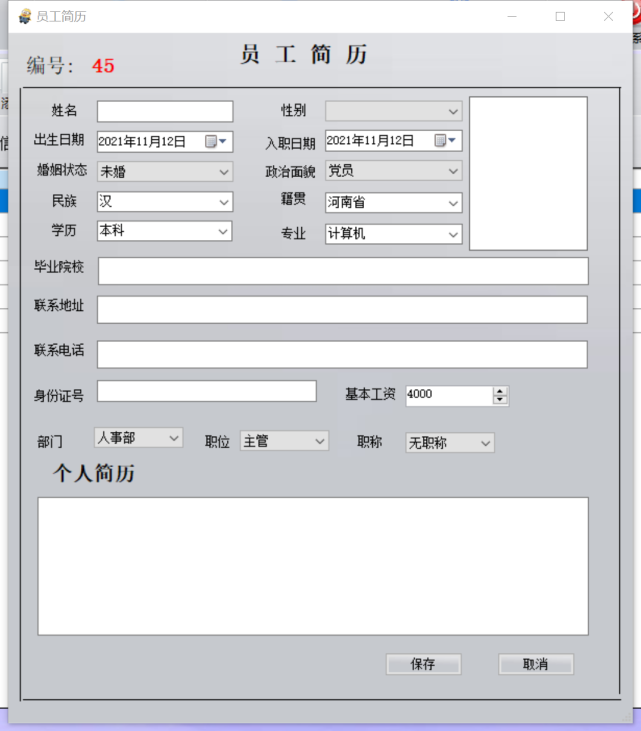Viewport: 641px width, 731px height.
Task: Minimize the 员工简历 window
Action: coord(512,16)
